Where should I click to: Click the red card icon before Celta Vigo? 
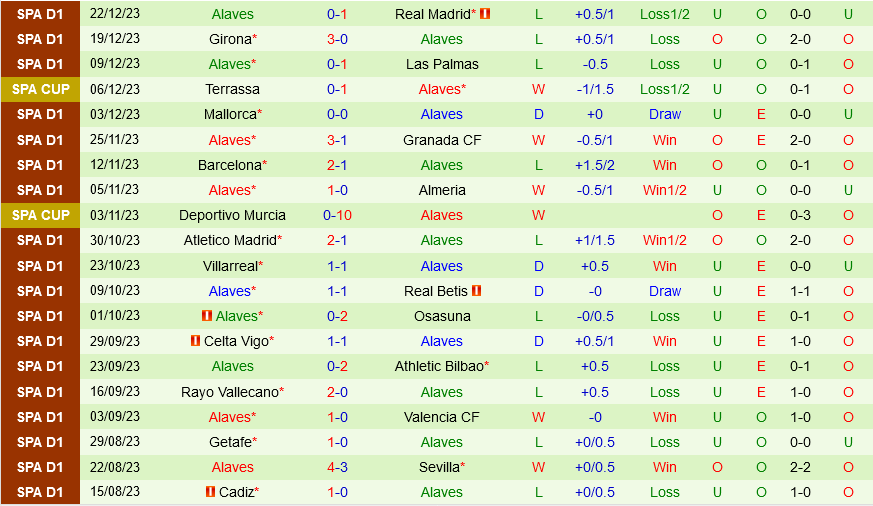pos(195,341)
